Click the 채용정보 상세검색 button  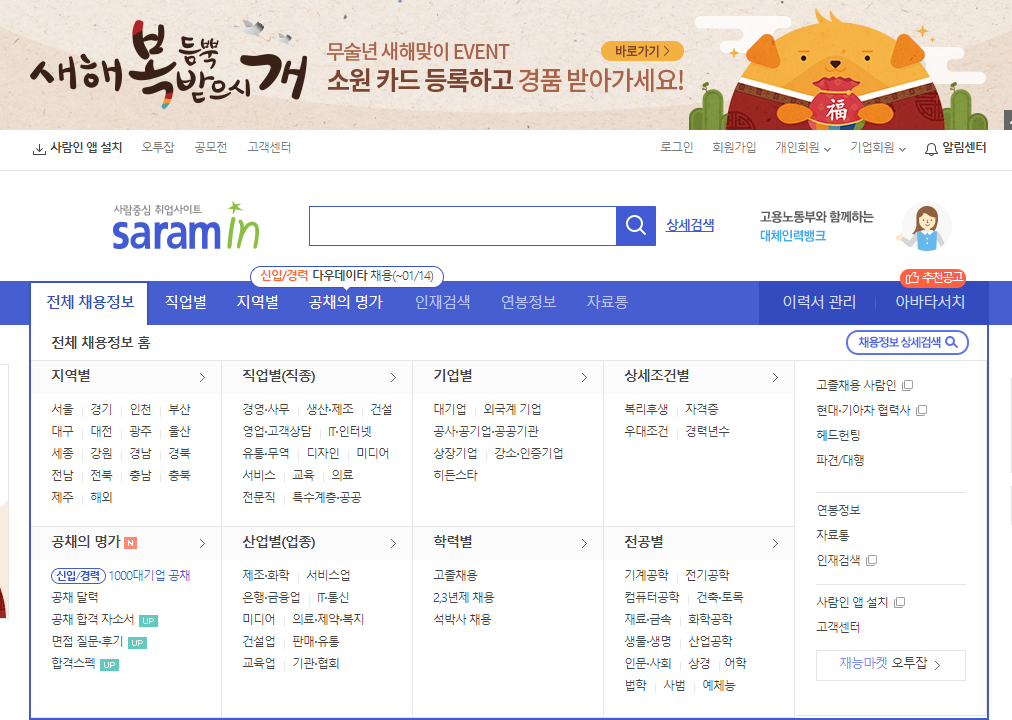click(x=906, y=343)
